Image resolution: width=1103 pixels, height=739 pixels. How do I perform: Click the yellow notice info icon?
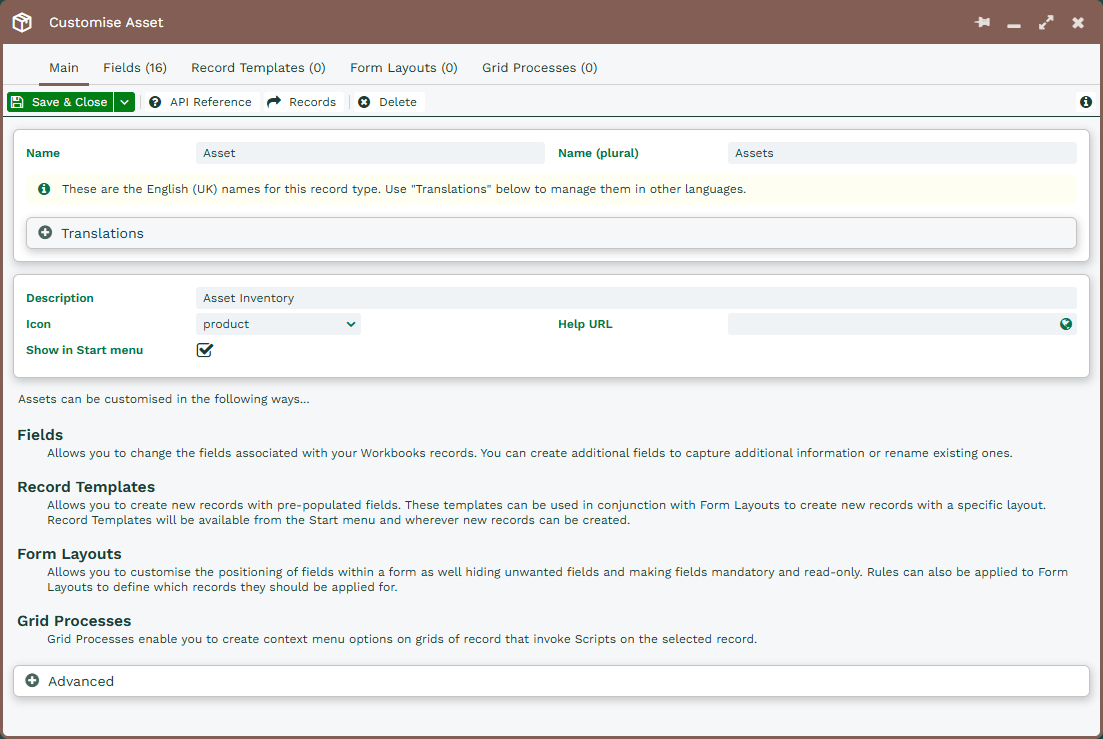coord(44,189)
